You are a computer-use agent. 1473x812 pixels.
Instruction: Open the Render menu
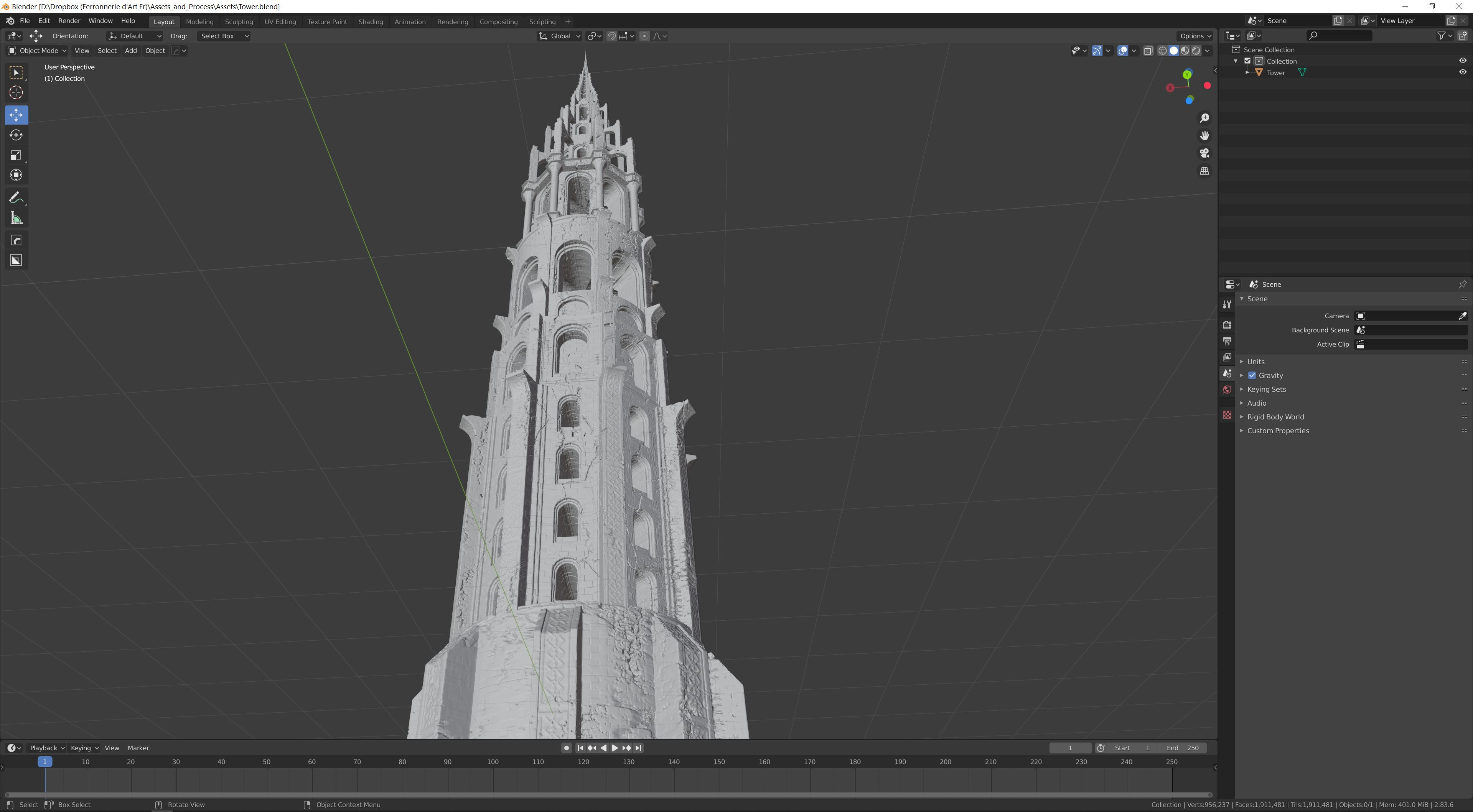pyautogui.click(x=69, y=21)
